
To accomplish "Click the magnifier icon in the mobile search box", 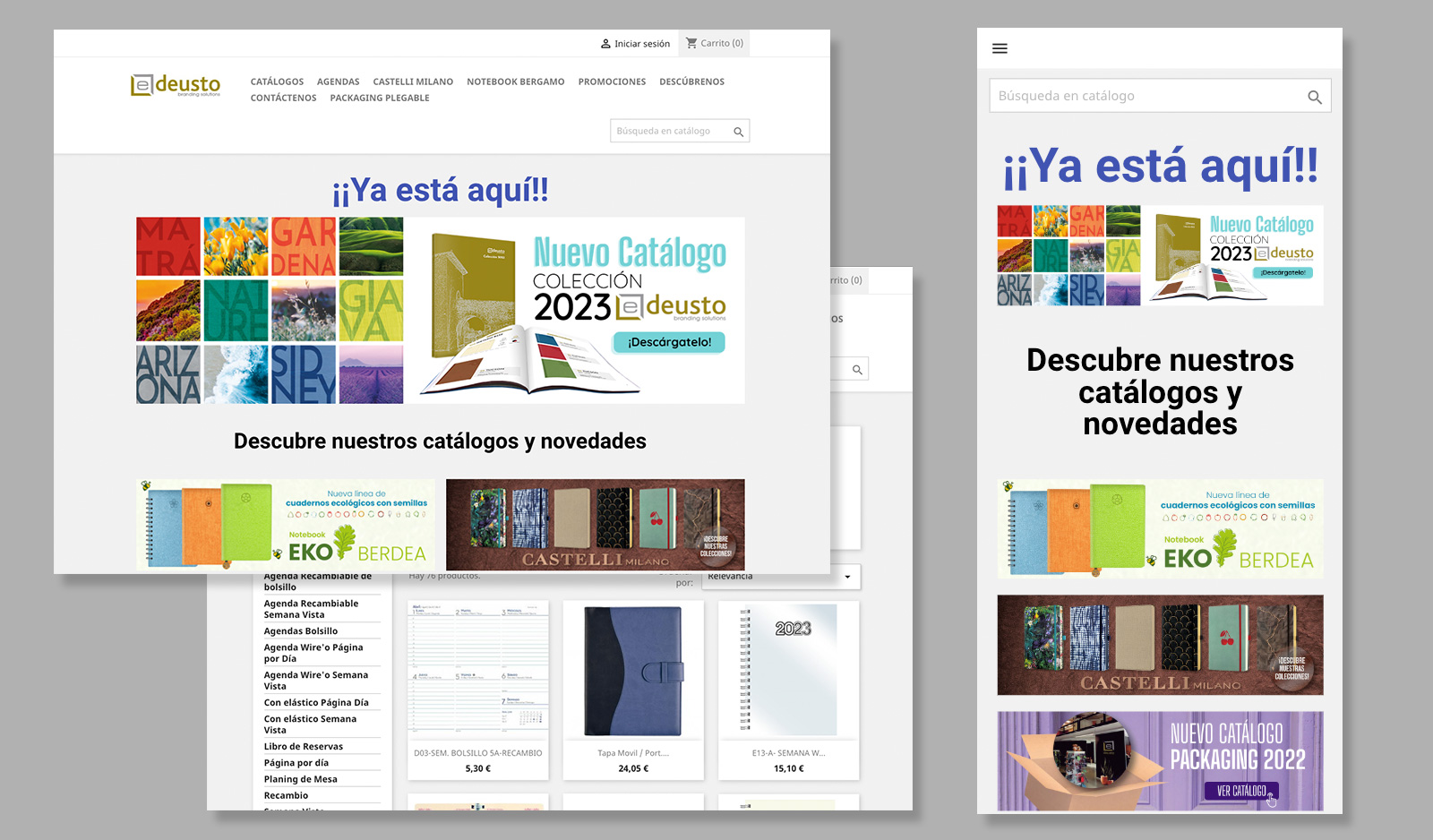I will (x=1314, y=97).
